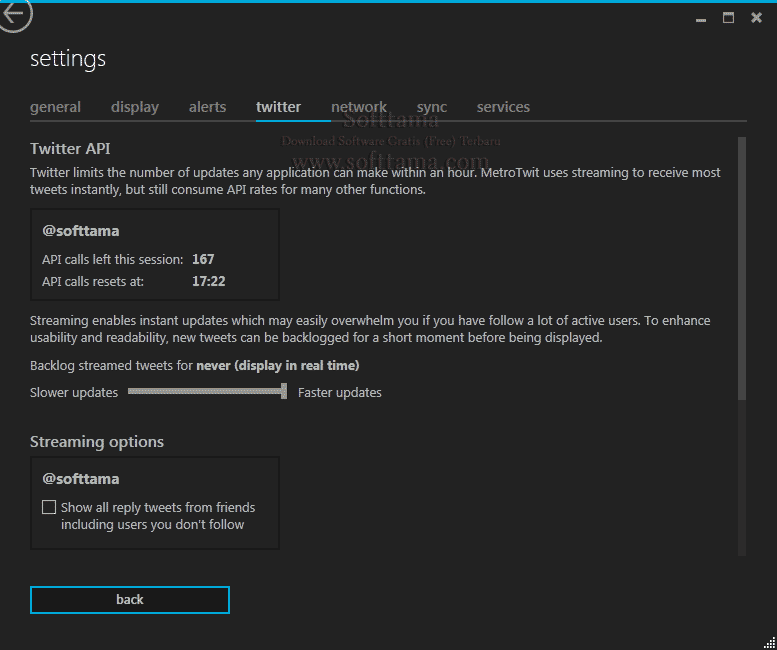
Task: Click the API calls left value 167
Action: point(203,259)
